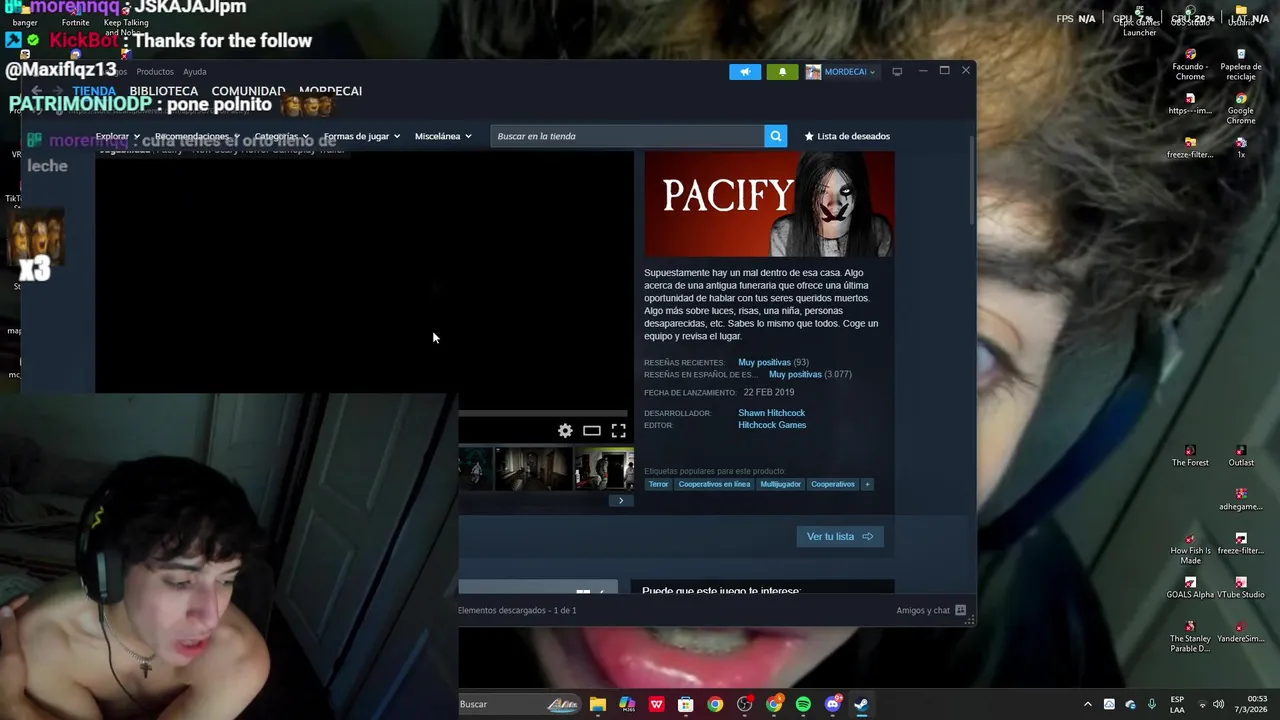Image resolution: width=1280 pixels, height=720 pixels.
Task: Select the yellow room screenshot thumbnail
Action: 604,469
